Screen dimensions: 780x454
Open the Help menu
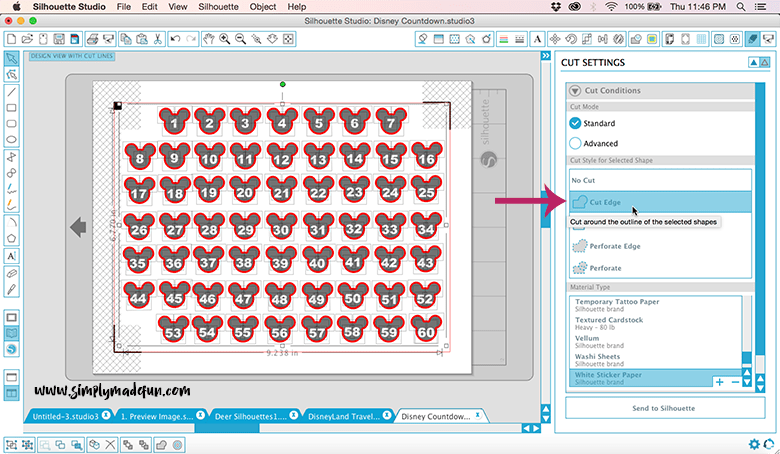click(x=296, y=7)
